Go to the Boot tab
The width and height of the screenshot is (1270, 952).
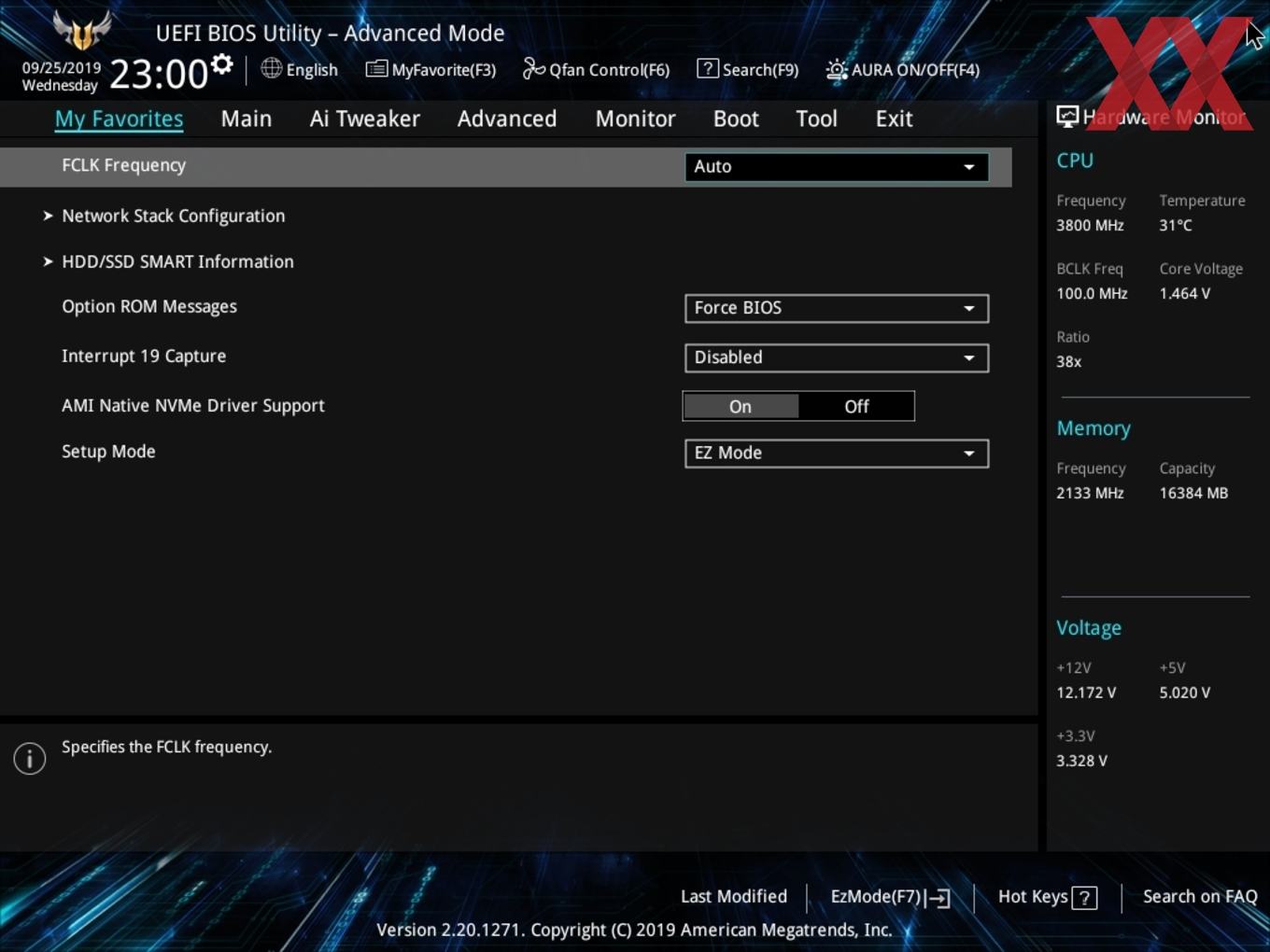coord(736,119)
